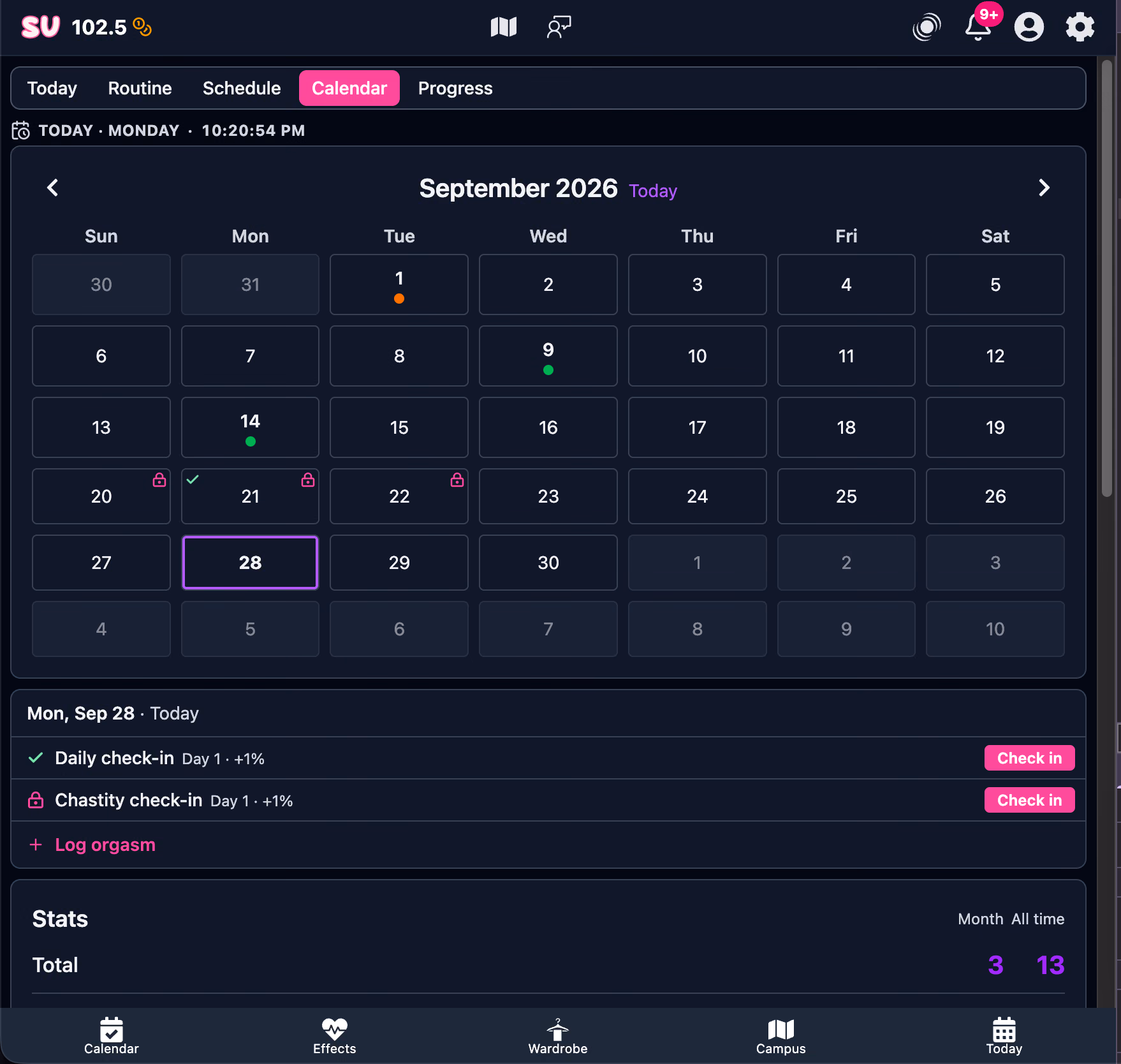Select September 25 on the calendar
The width and height of the screenshot is (1121, 1064).
[x=846, y=496]
